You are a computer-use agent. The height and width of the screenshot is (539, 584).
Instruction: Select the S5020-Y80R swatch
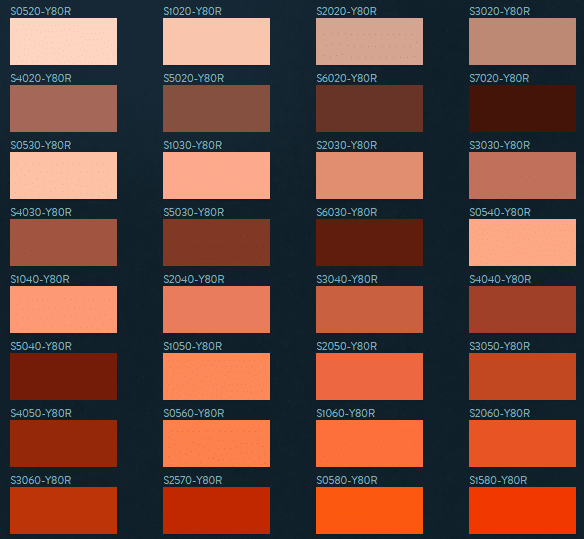coord(216,108)
